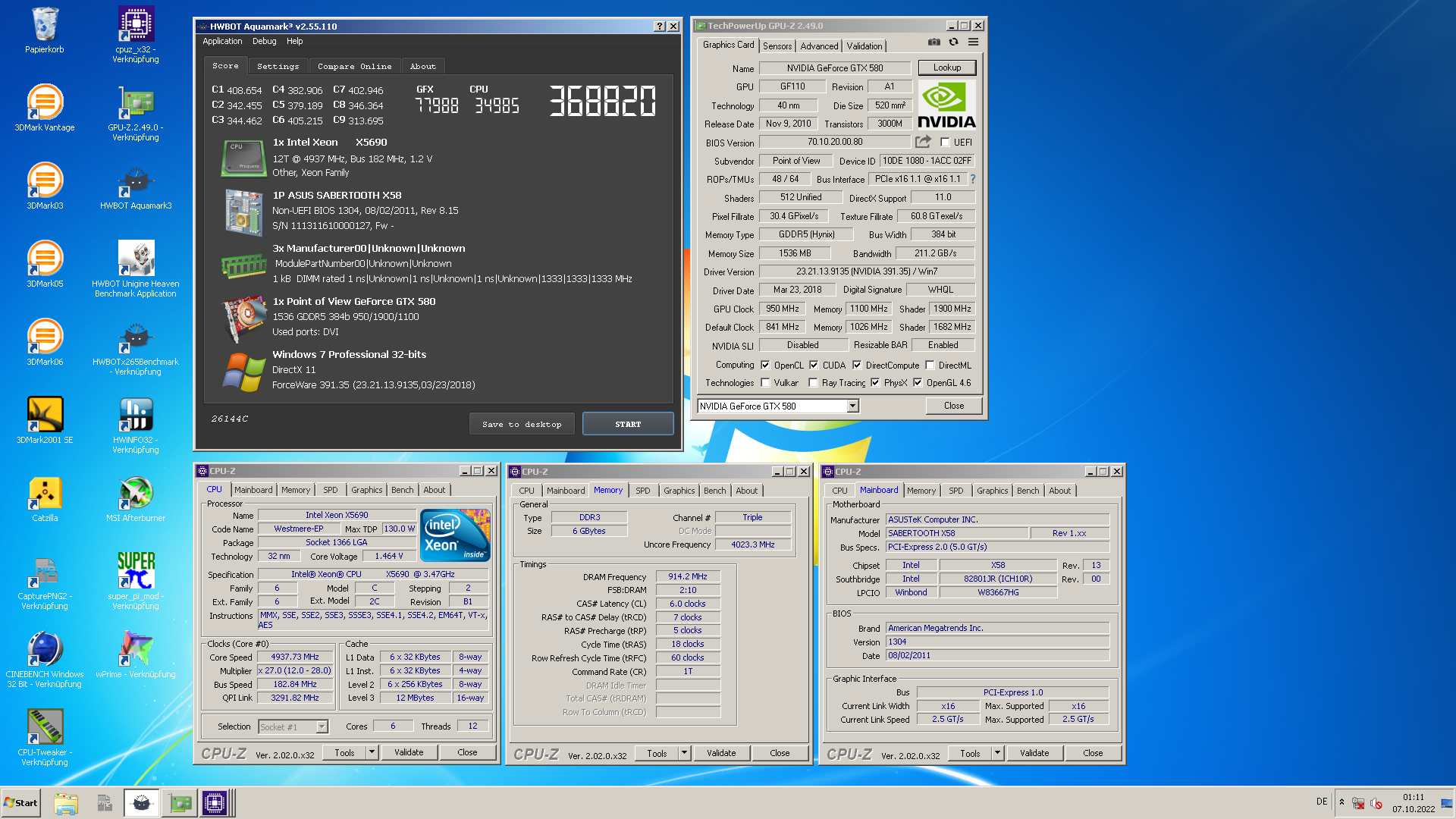Click BIOS version share/export icon in GPU-Z
Viewport: 1456px width, 819px height.
click(x=923, y=142)
